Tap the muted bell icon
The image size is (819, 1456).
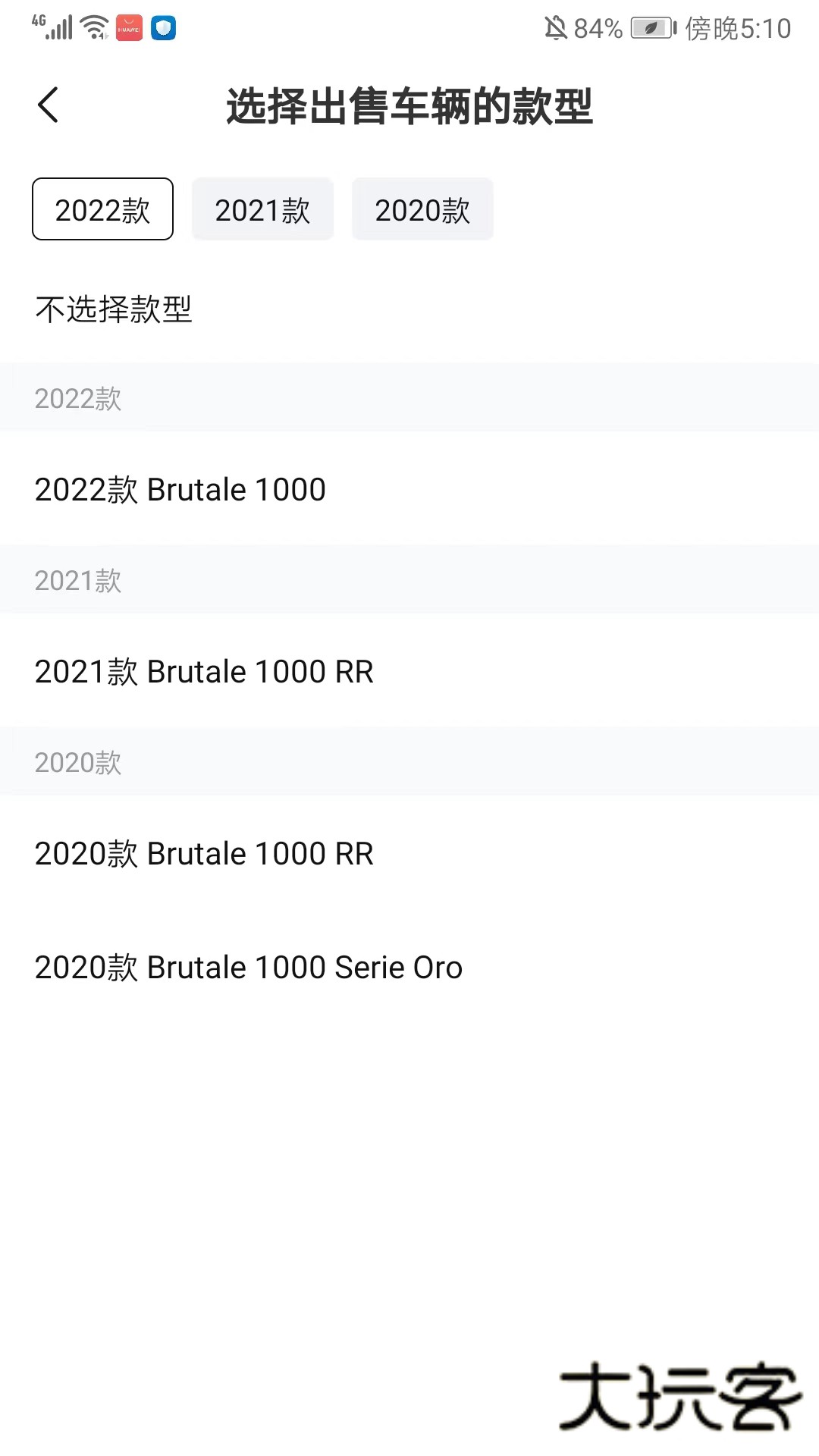[x=555, y=29]
